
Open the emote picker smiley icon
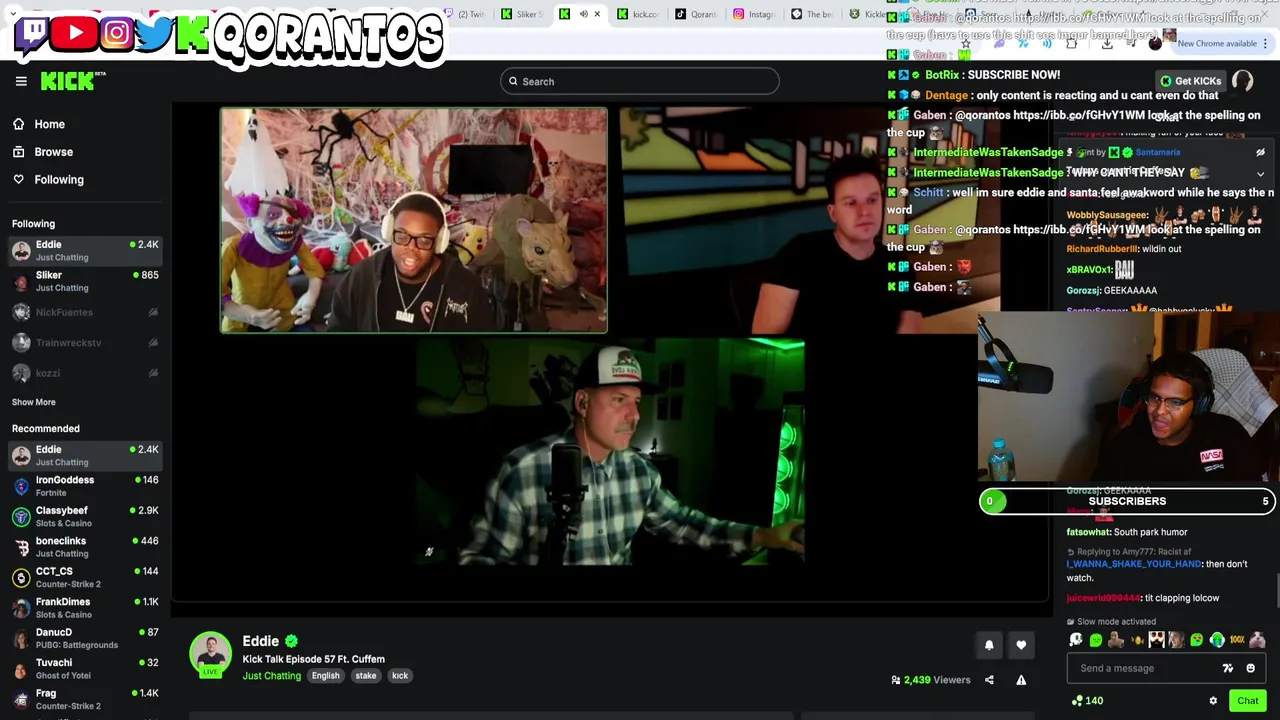1250,668
